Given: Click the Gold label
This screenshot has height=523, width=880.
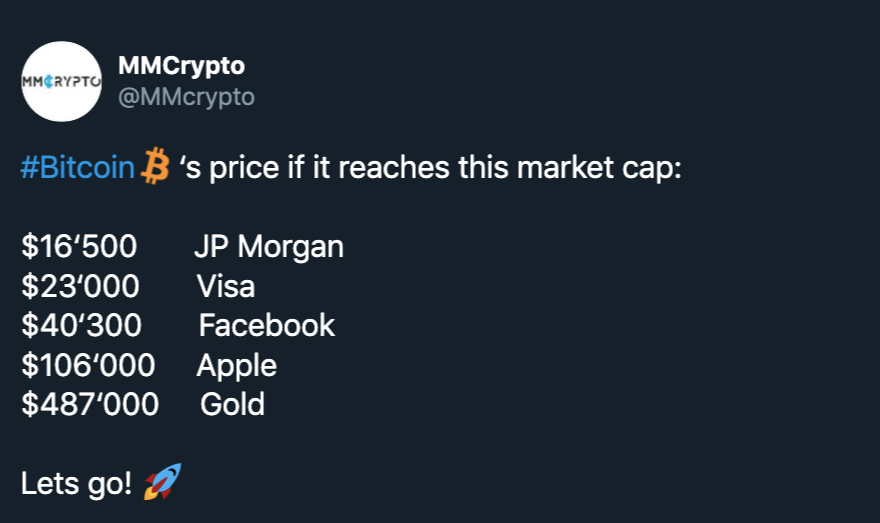Looking at the screenshot, I should coord(233,404).
